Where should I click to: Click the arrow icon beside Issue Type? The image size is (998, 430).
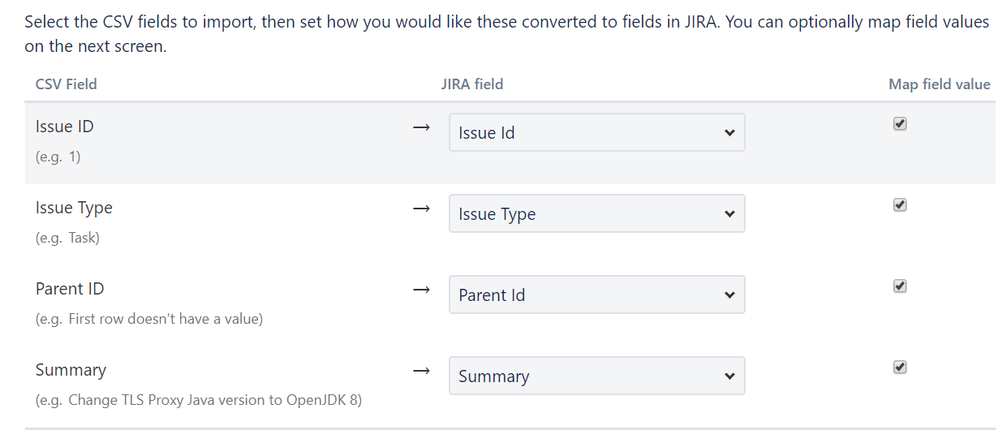pyautogui.click(x=421, y=208)
